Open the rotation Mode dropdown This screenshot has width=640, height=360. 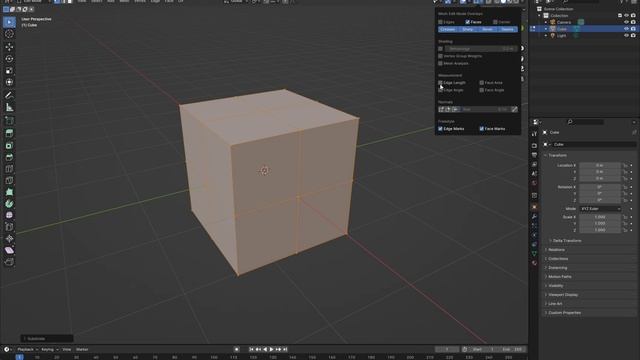point(600,209)
